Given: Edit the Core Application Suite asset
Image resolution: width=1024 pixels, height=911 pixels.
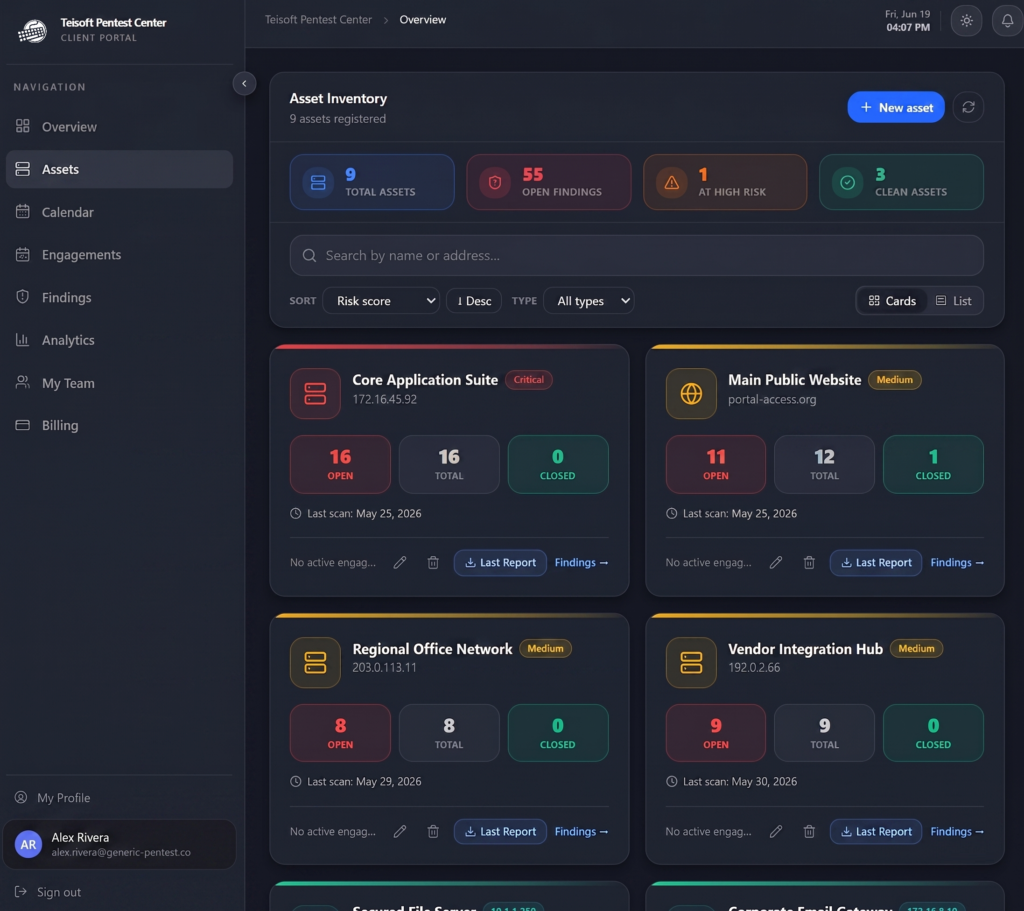Looking at the screenshot, I should [400, 562].
